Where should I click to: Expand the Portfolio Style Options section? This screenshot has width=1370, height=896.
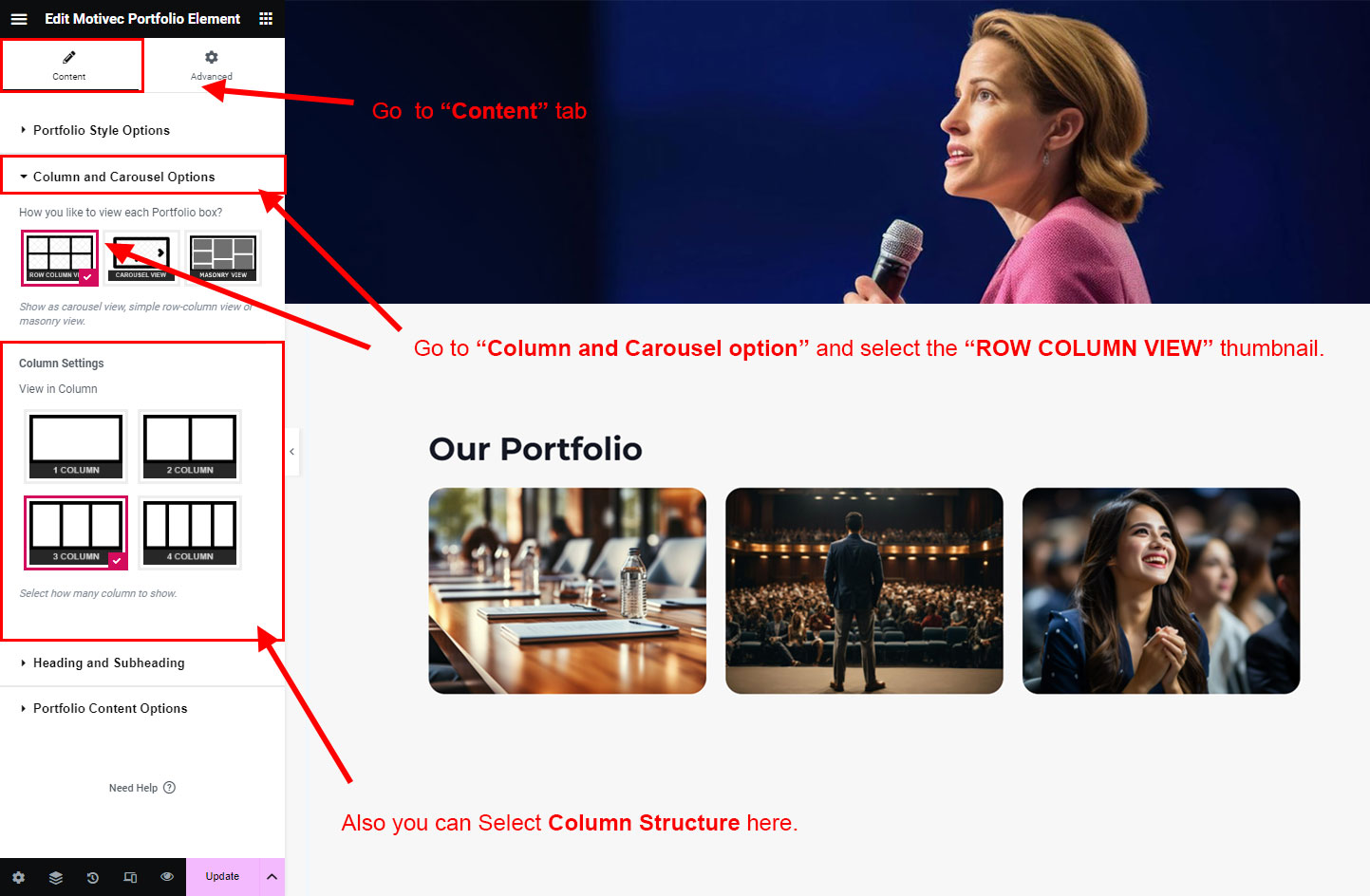[102, 131]
